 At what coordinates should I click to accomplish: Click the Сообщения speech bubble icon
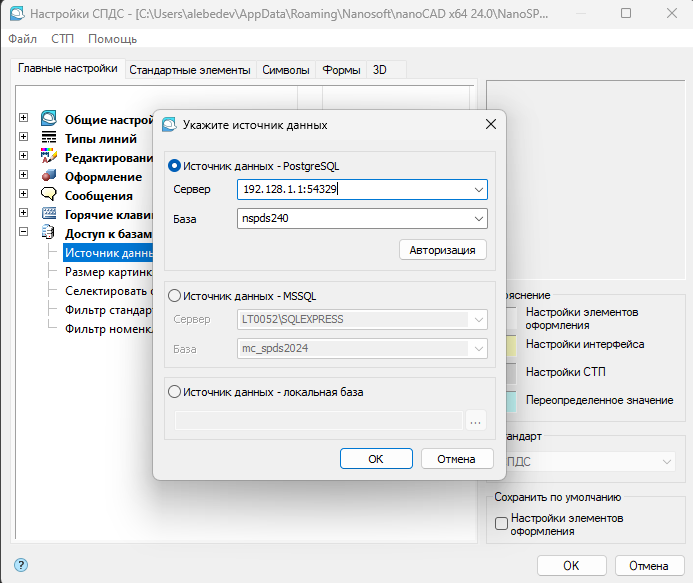click(x=48, y=195)
